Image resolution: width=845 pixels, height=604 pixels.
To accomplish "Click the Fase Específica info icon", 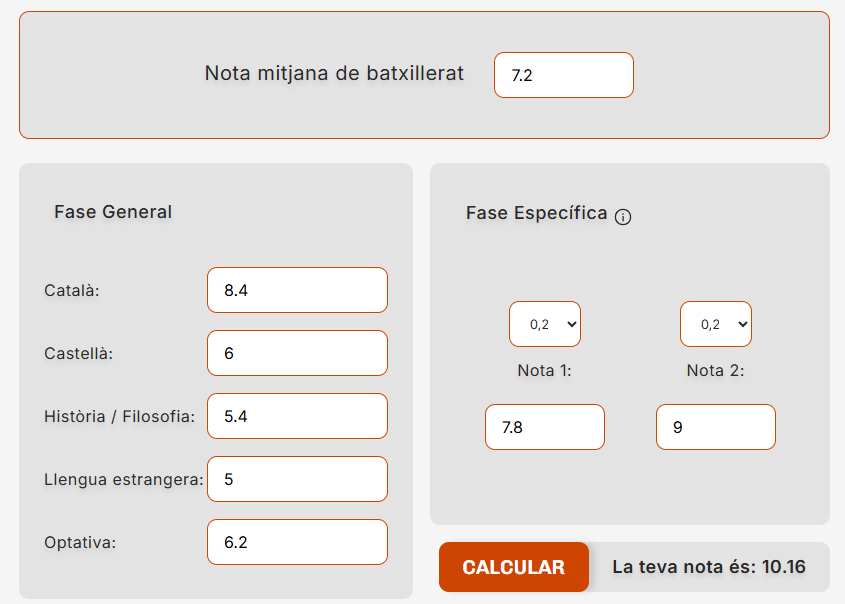I will click(x=623, y=217).
